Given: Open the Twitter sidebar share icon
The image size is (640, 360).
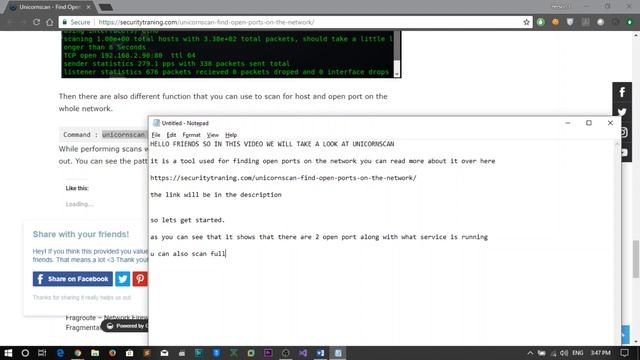Looking at the screenshot, I should click(622, 112).
